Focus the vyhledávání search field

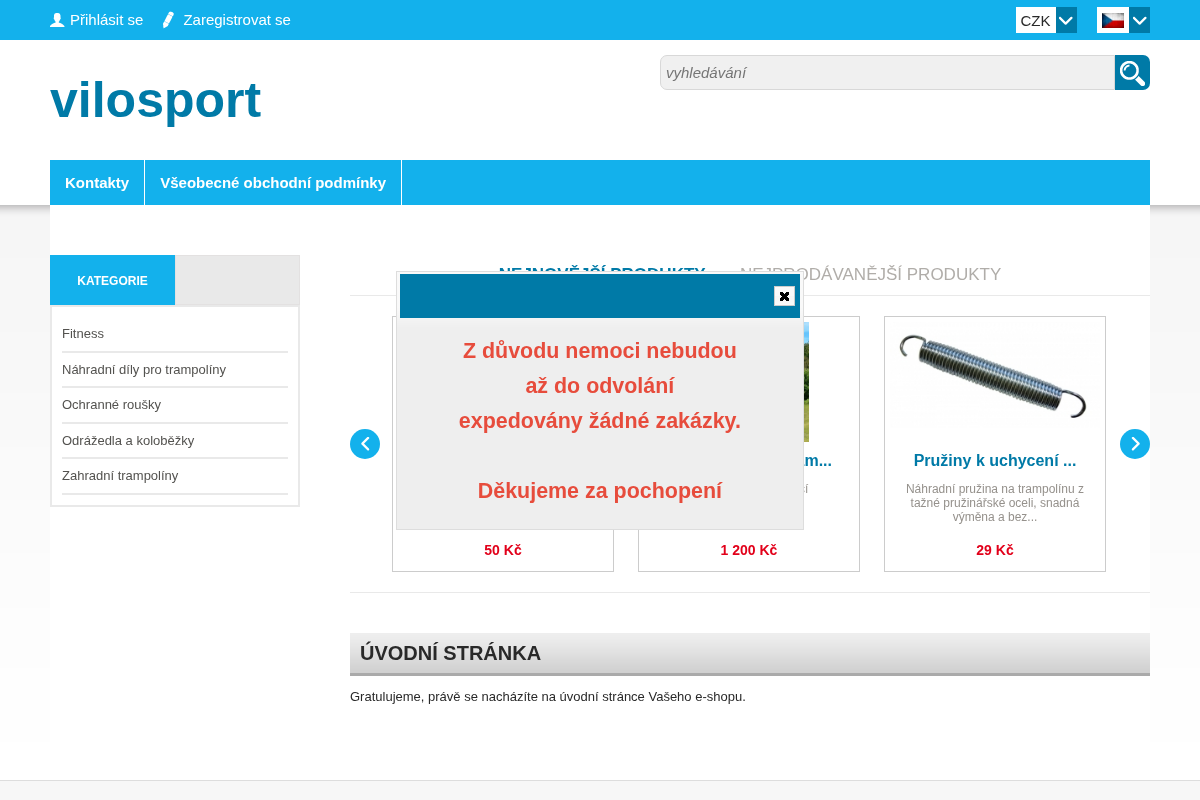click(x=887, y=72)
